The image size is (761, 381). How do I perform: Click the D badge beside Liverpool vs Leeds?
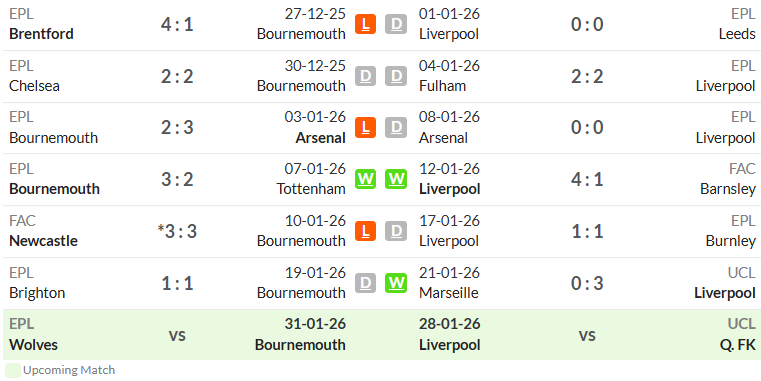pos(396,24)
